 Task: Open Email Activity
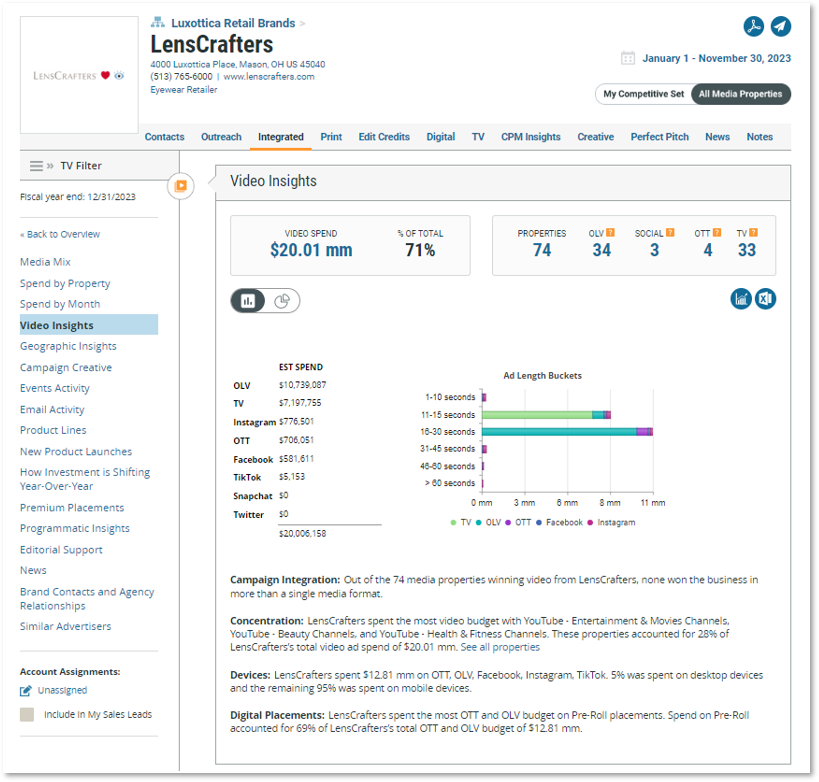(52, 410)
